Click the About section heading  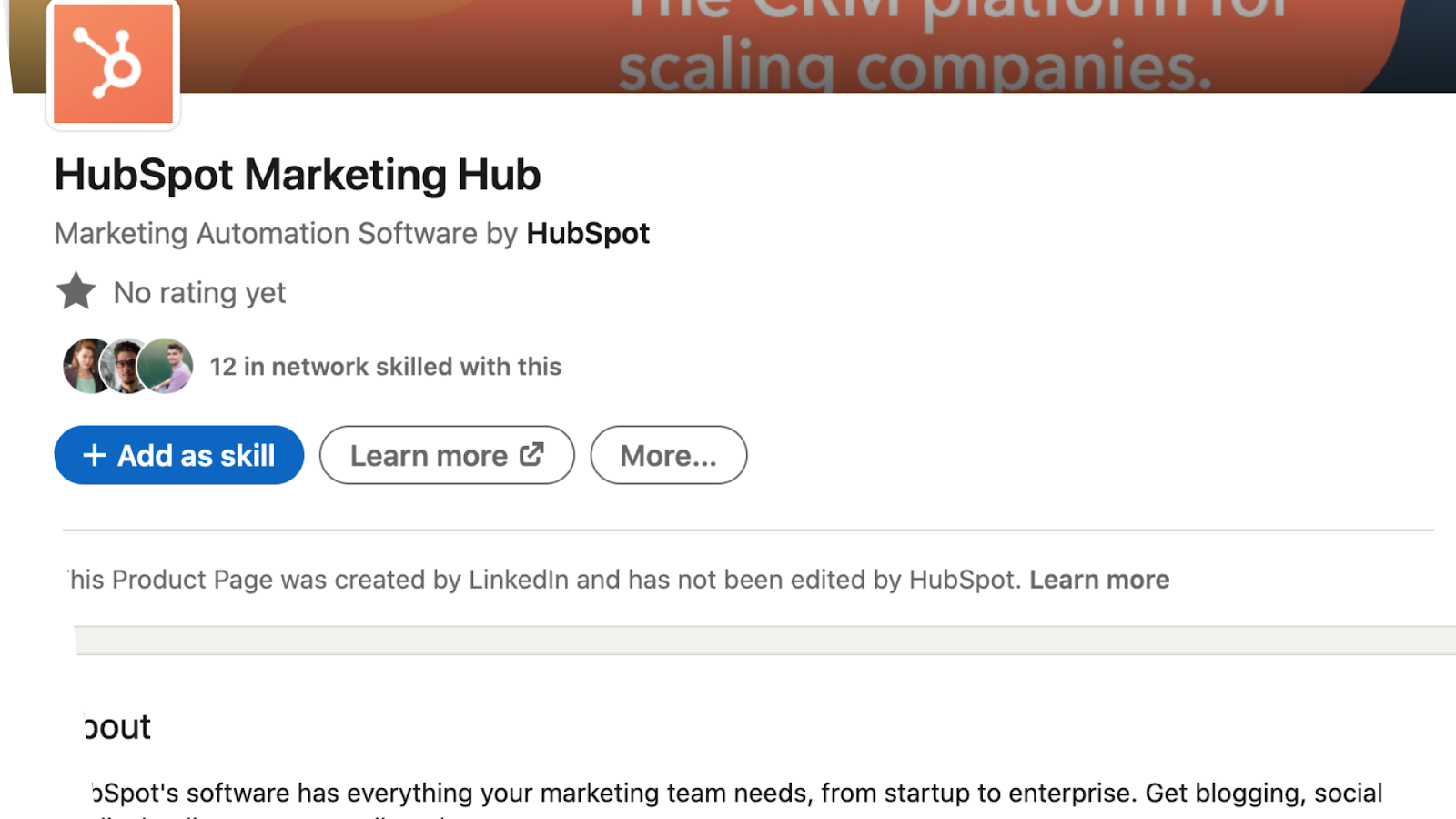tap(118, 727)
